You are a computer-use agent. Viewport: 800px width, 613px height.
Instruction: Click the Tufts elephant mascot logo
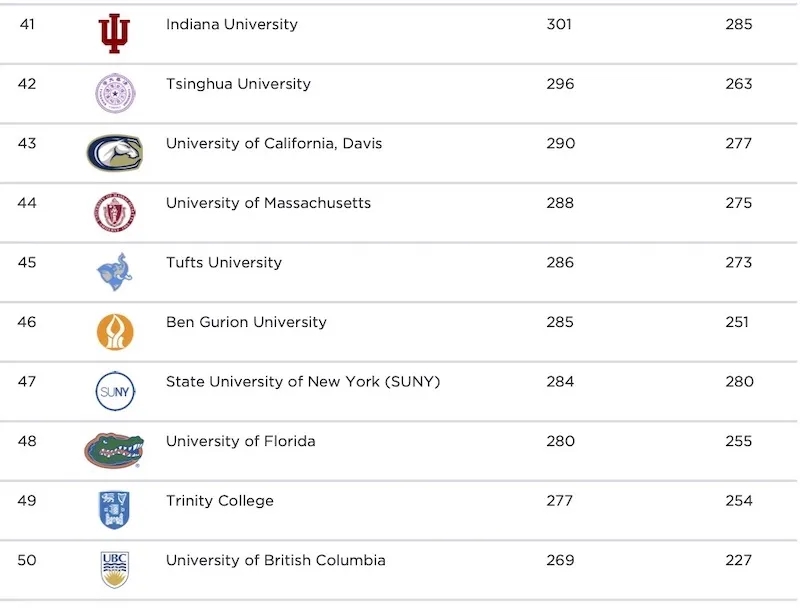[x=115, y=272]
